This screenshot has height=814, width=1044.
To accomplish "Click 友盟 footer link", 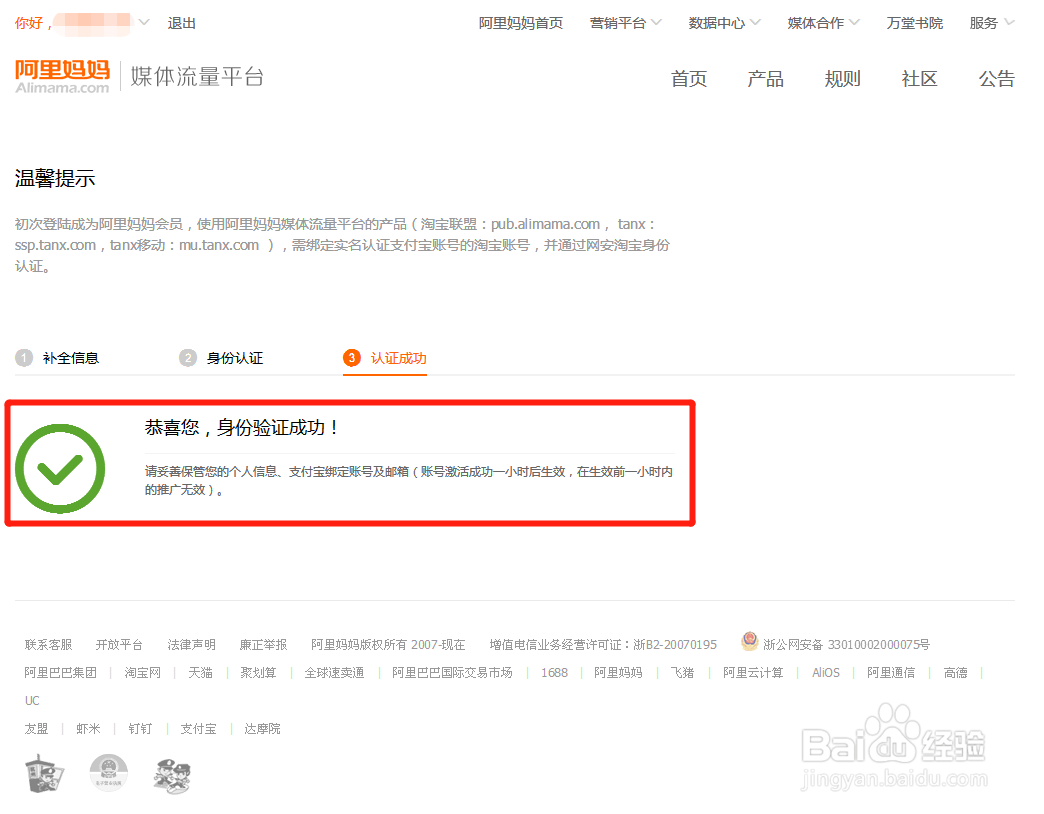I will click(36, 728).
